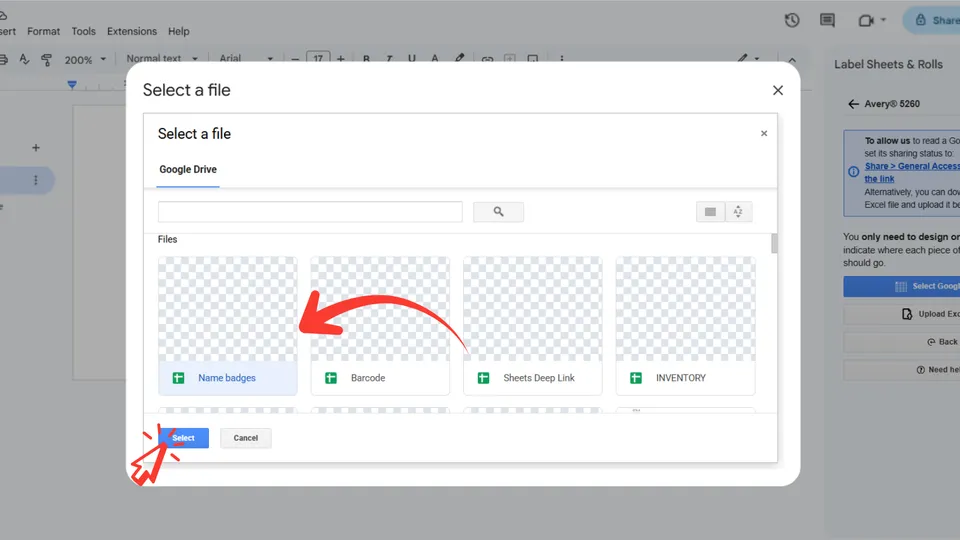Click the Name badges file label

(x=227, y=378)
